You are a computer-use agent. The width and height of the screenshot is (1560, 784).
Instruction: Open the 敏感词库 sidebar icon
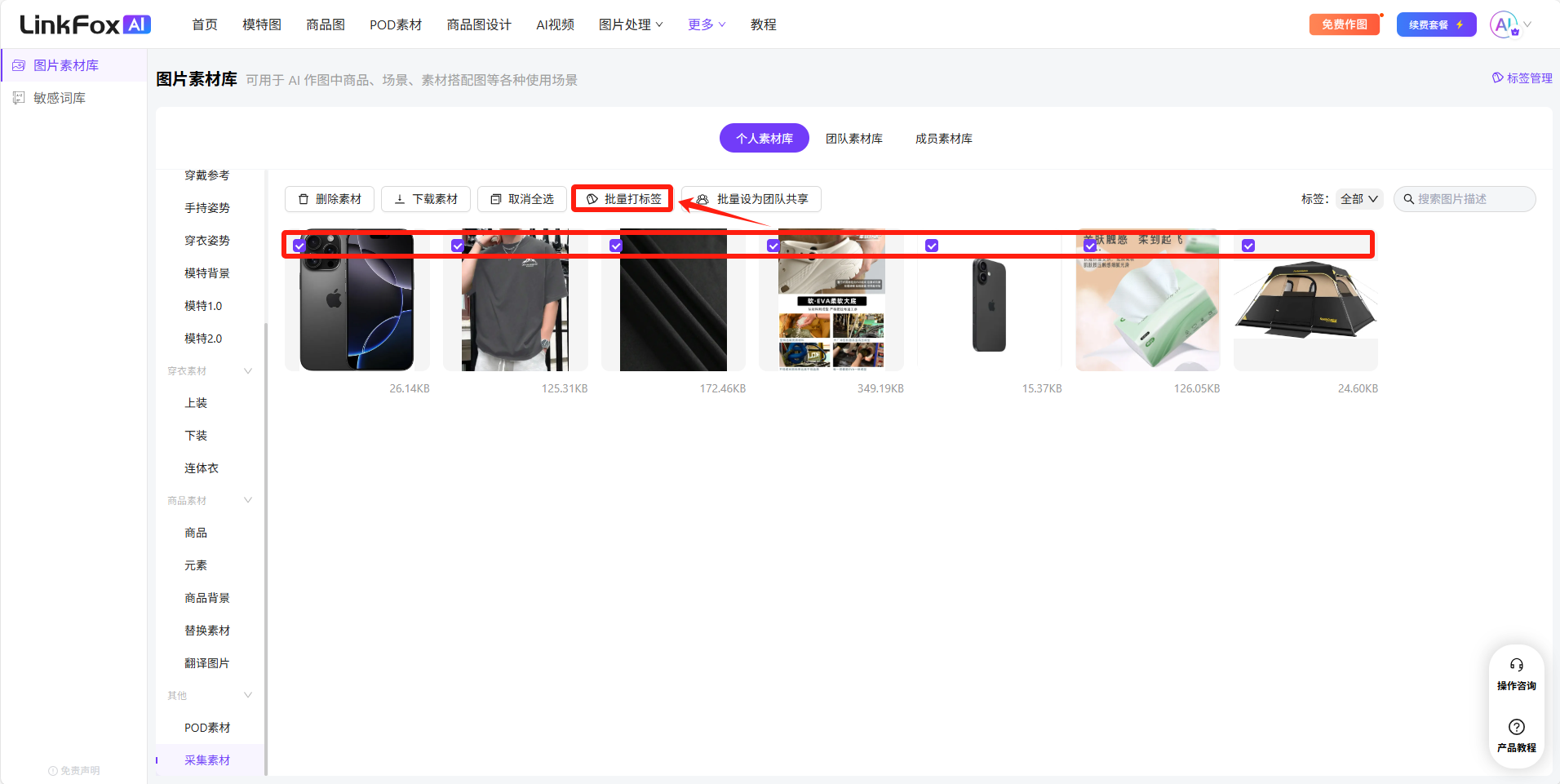point(19,98)
